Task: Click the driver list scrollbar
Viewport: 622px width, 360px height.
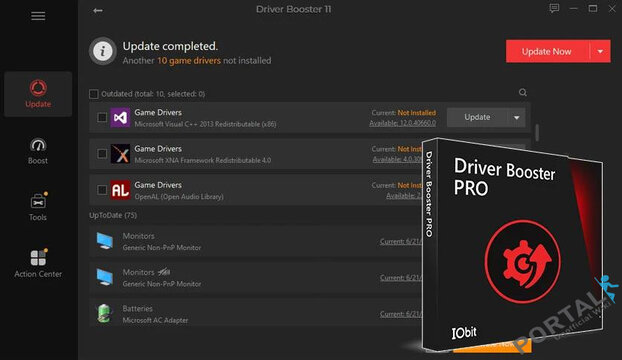Action: pos(537,133)
